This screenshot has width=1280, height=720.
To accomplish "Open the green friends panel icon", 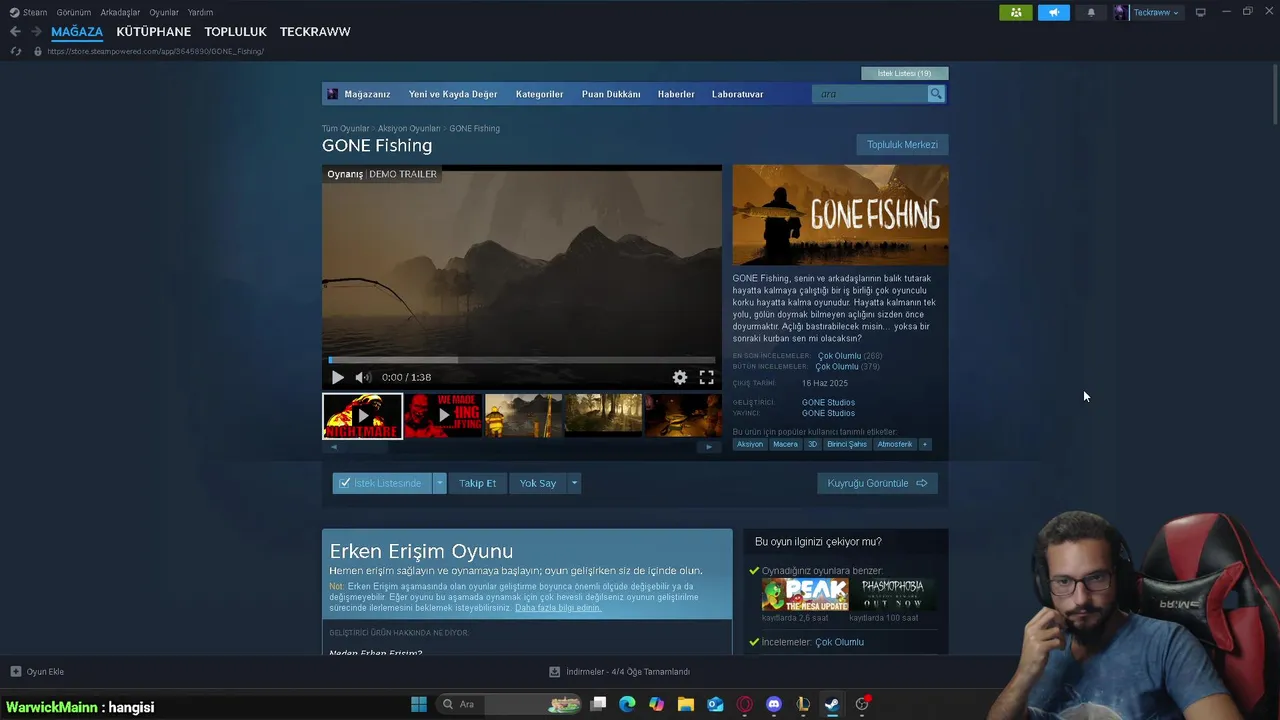I will coord(1015,12).
